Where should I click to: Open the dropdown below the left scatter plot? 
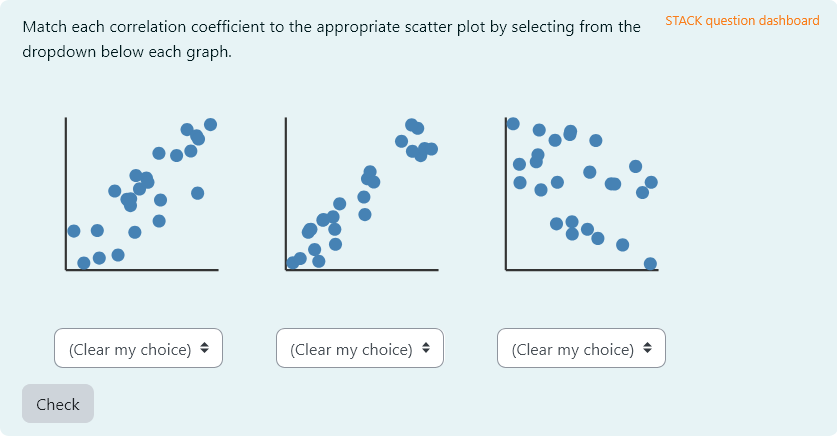[x=138, y=349]
